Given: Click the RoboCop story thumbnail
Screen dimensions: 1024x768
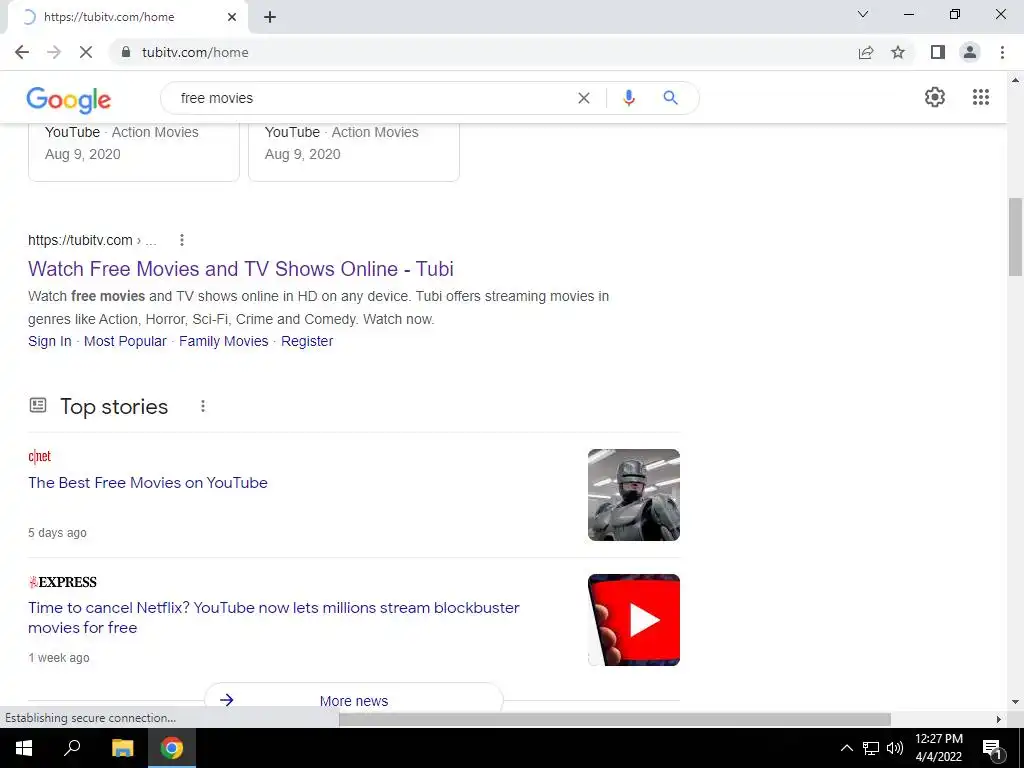Looking at the screenshot, I should coord(633,495).
